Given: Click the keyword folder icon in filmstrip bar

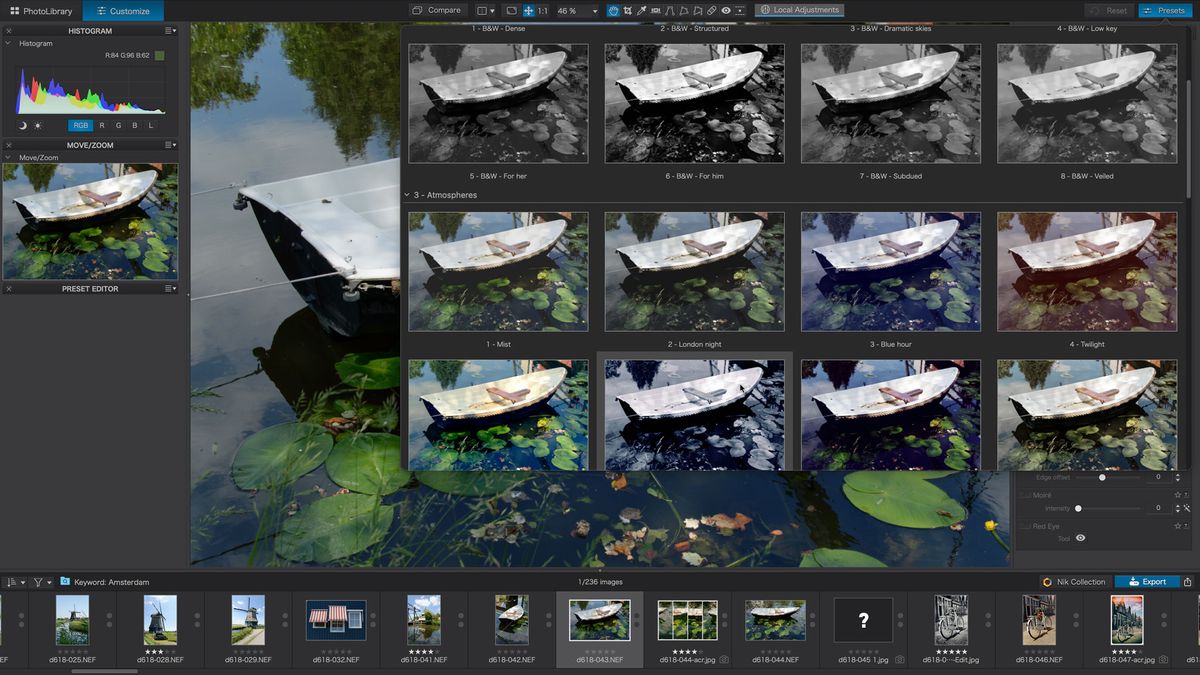Looking at the screenshot, I should [65, 581].
